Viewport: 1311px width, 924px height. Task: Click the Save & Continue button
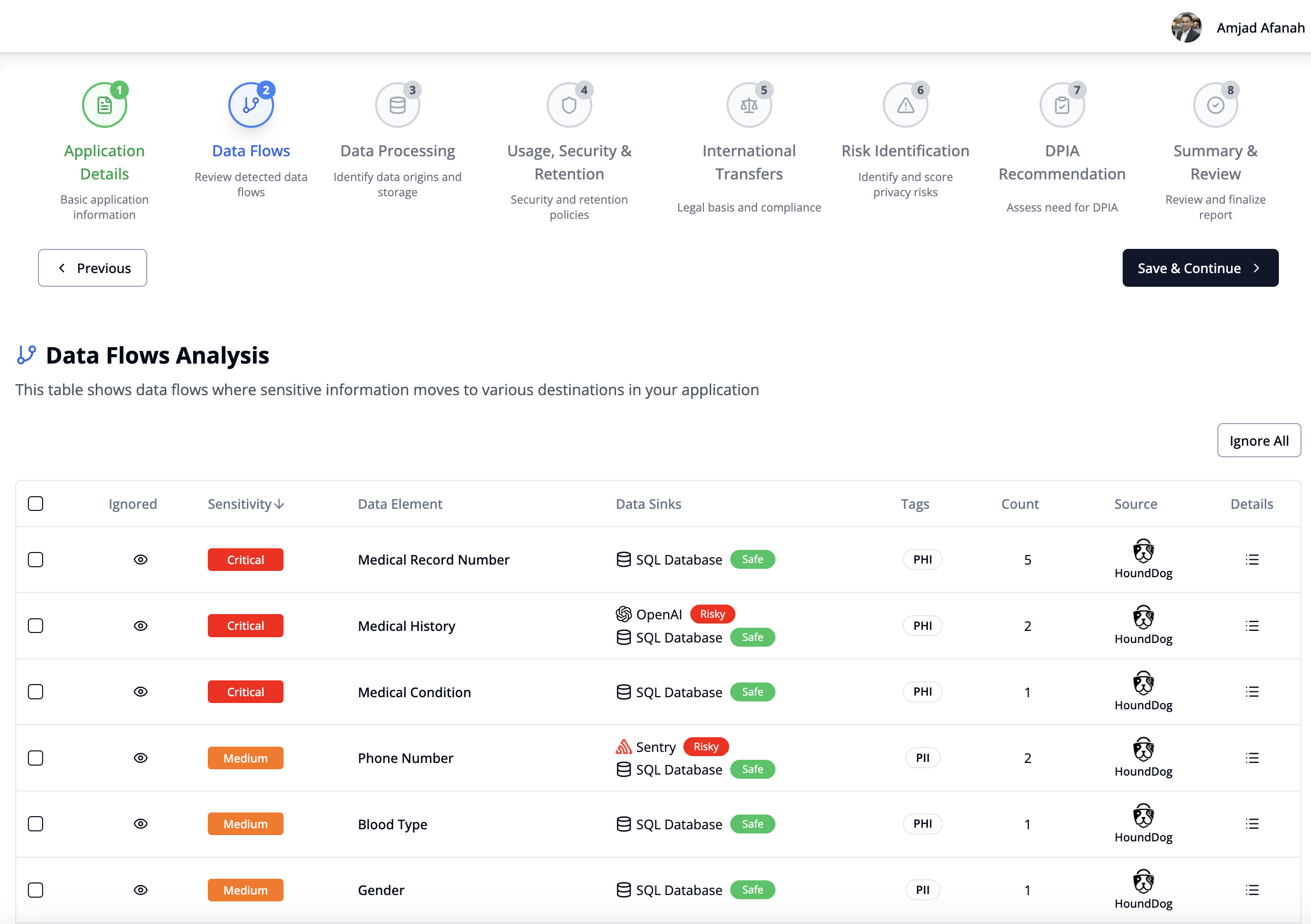coord(1199,268)
